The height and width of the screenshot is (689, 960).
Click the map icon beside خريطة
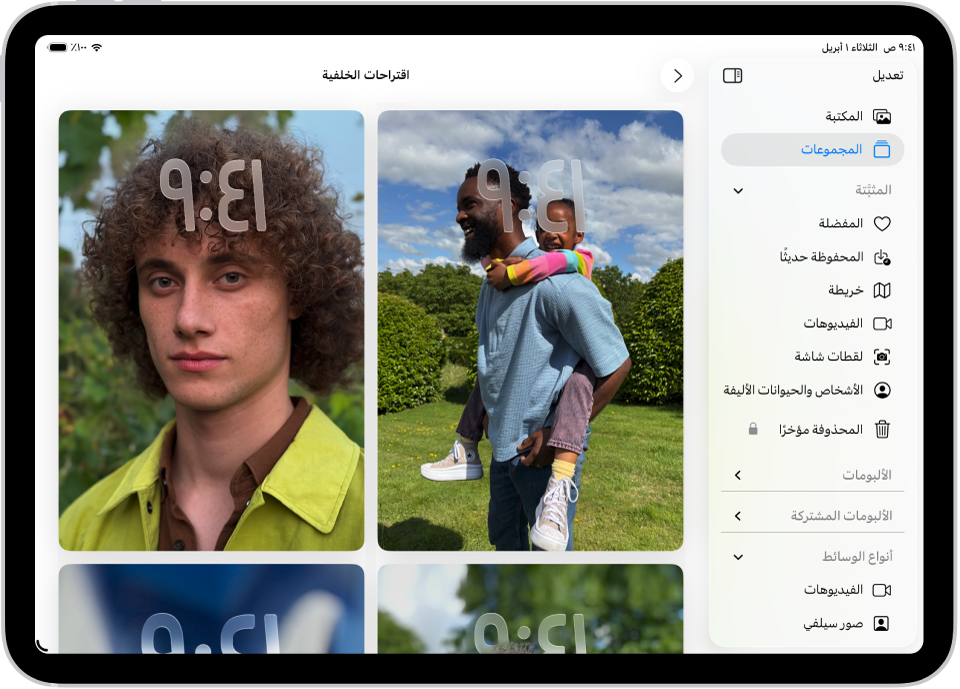point(882,290)
